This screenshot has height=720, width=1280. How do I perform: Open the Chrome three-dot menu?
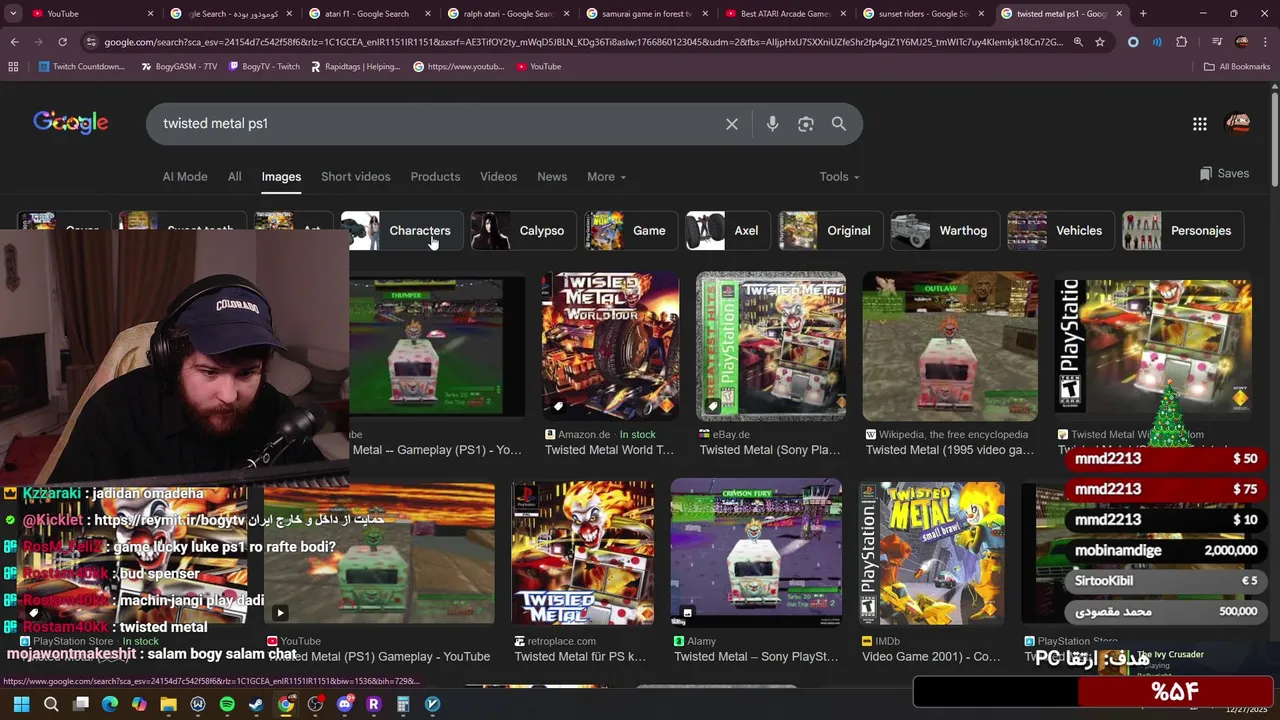[1265, 42]
